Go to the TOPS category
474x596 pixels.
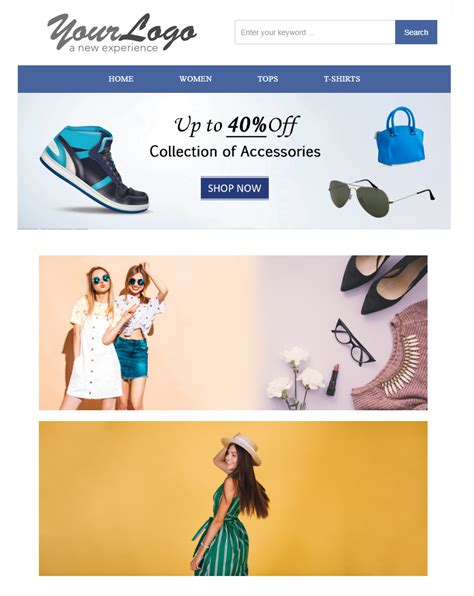coord(268,79)
